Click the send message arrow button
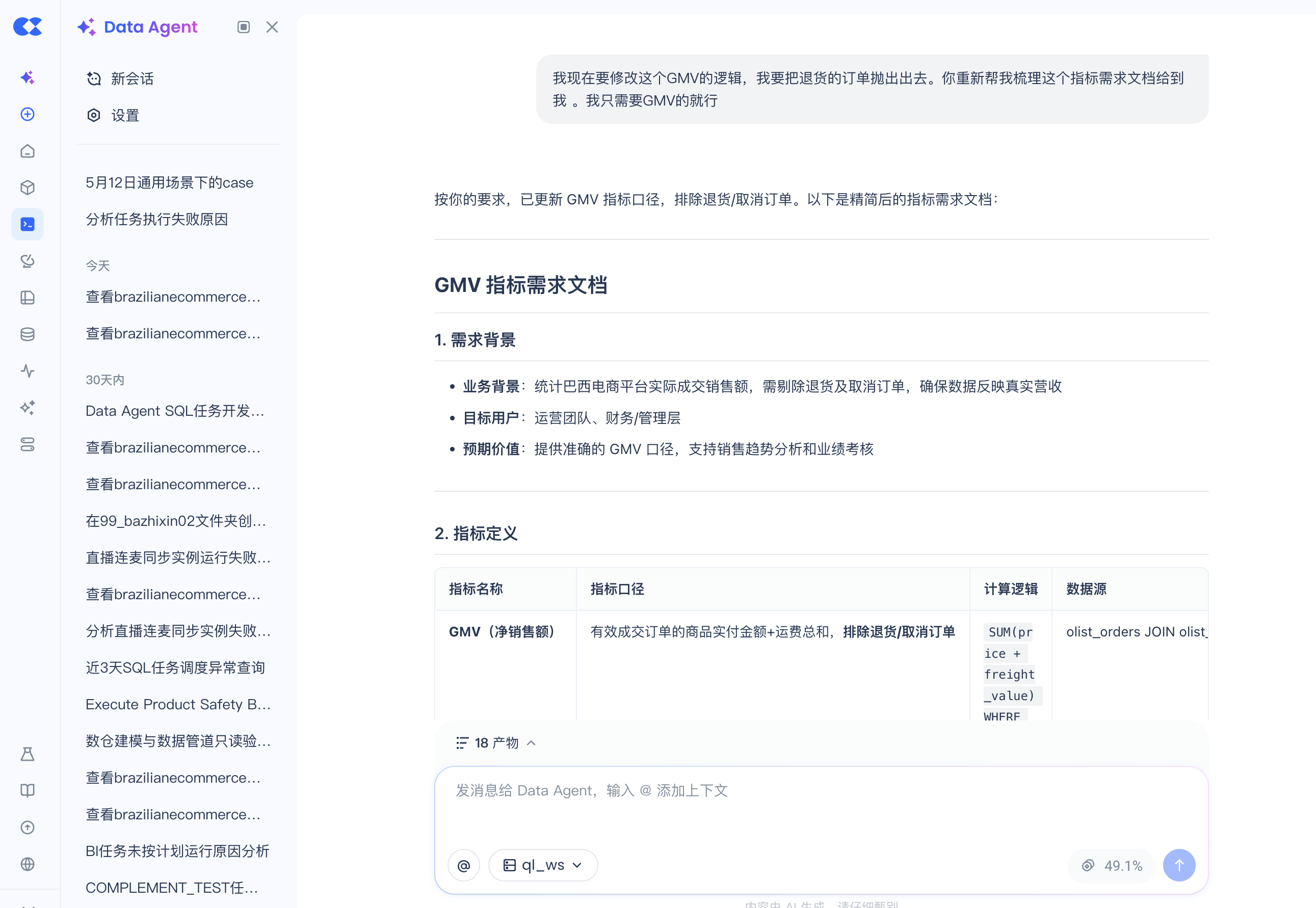The image size is (1316, 908). pyautogui.click(x=1179, y=865)
